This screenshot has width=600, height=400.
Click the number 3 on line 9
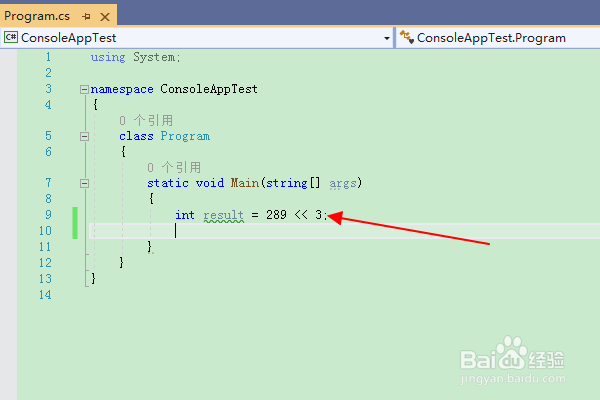coord(319,215)
